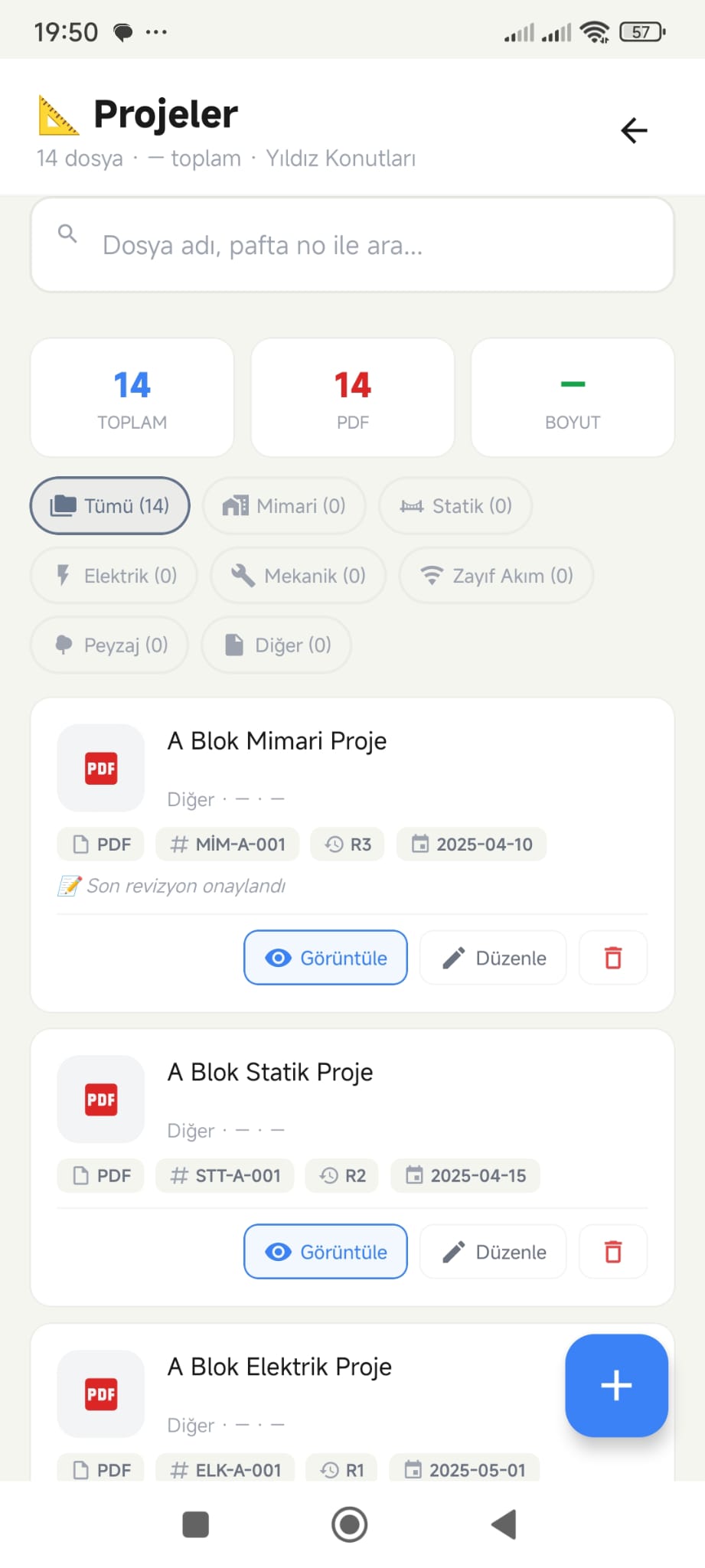Image resolution: width=705 pixels, height=1568 pixels.
Task: Click the file search input field
Action: 352,245
